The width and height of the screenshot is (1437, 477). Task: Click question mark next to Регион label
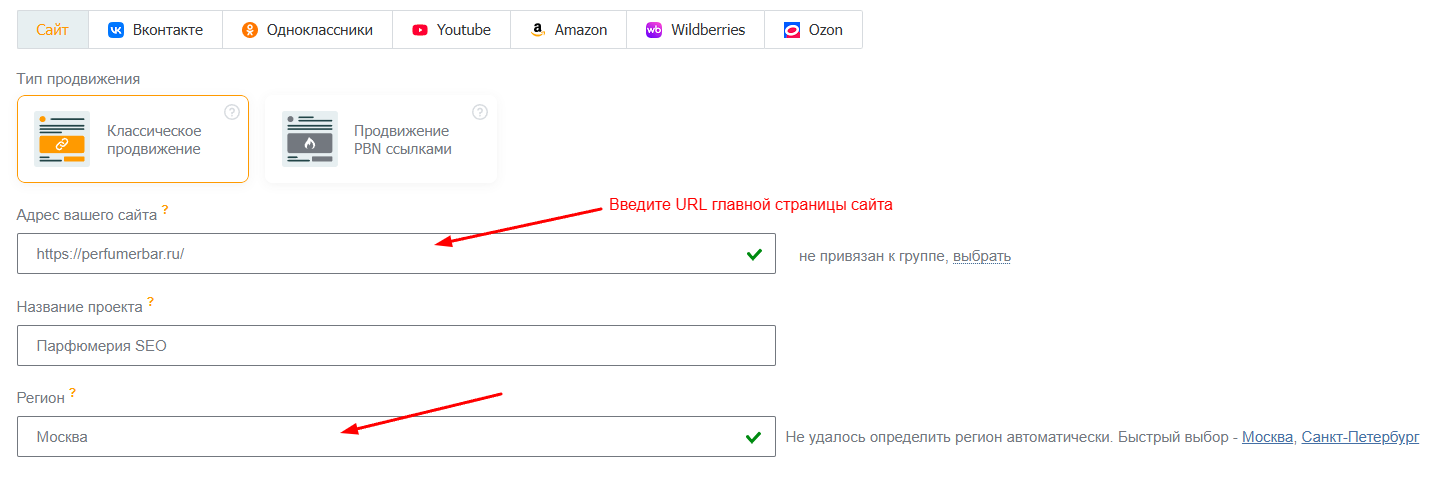[73, 393]
